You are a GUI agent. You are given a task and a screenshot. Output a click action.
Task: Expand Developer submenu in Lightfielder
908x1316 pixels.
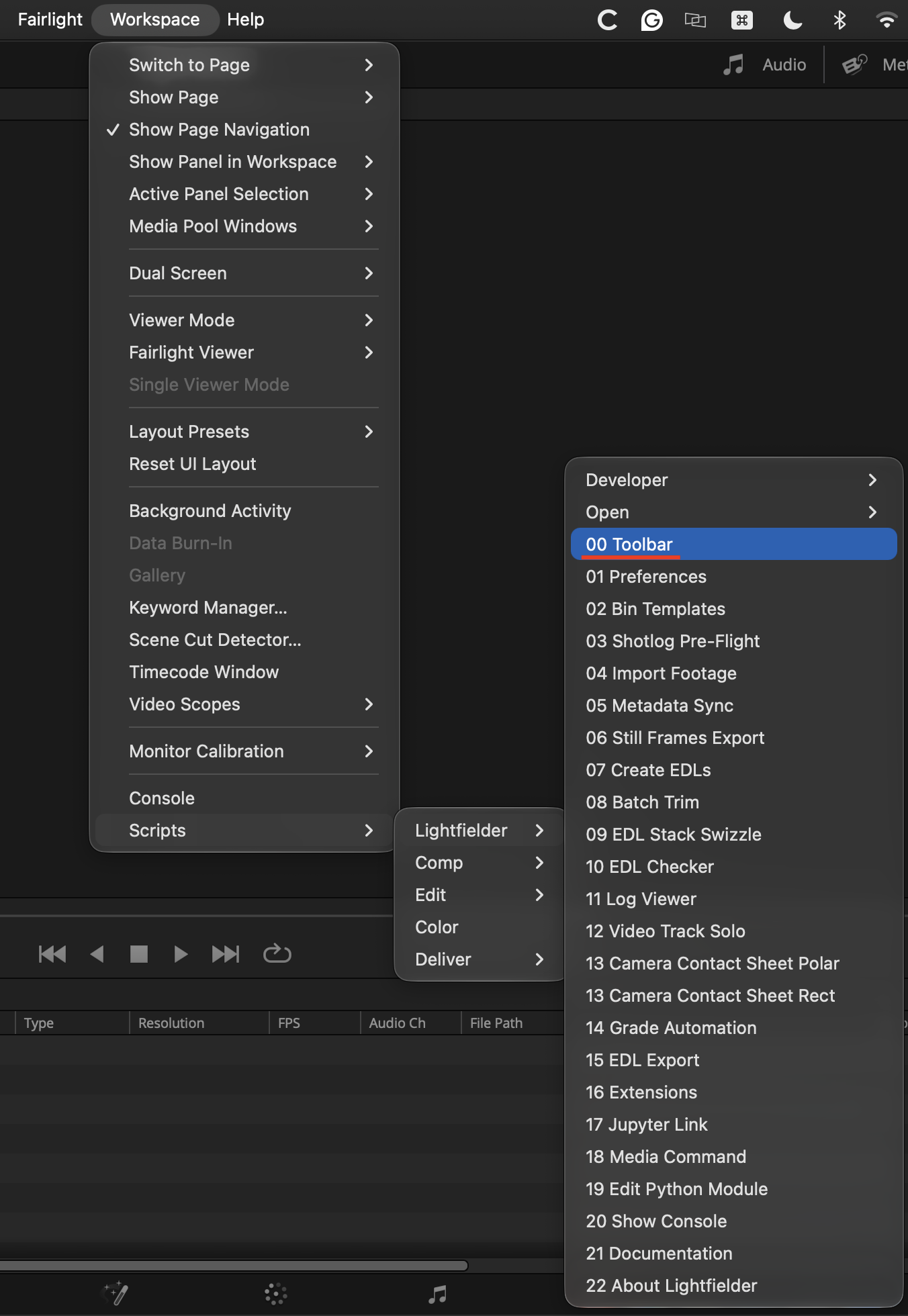pos(733,480)
